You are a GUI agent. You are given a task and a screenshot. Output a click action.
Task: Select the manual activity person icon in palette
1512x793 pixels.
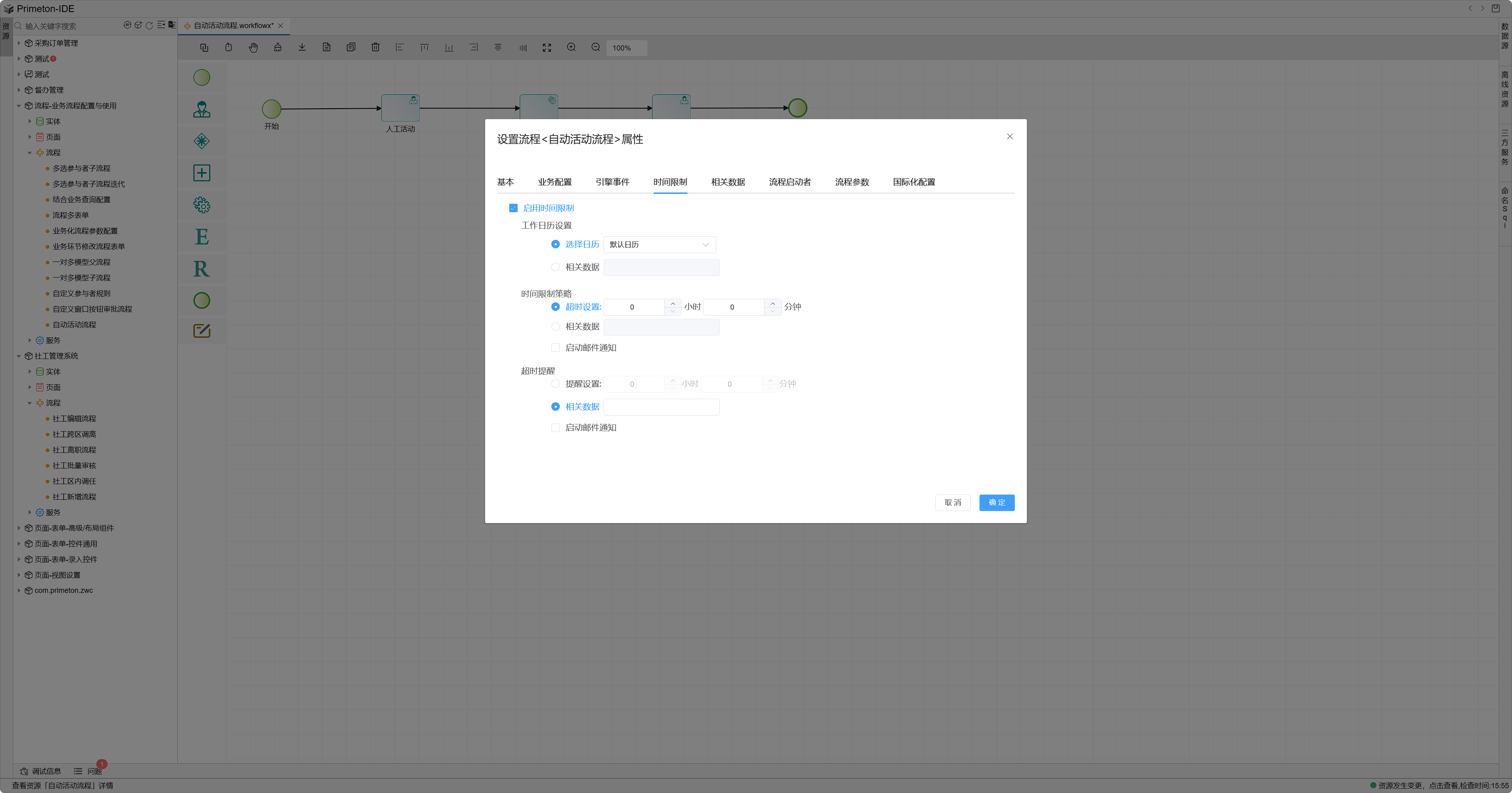pos(201,109)
